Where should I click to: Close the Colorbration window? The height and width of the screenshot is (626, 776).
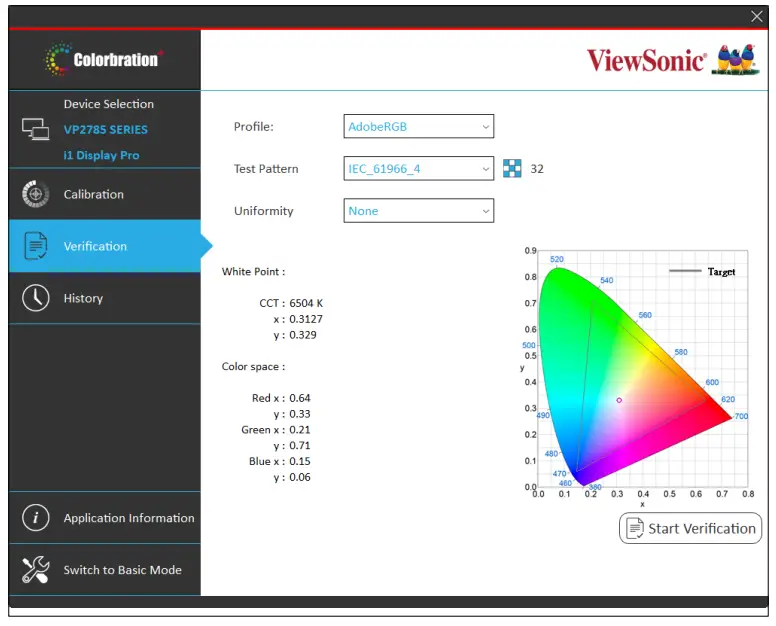[757, 16]
